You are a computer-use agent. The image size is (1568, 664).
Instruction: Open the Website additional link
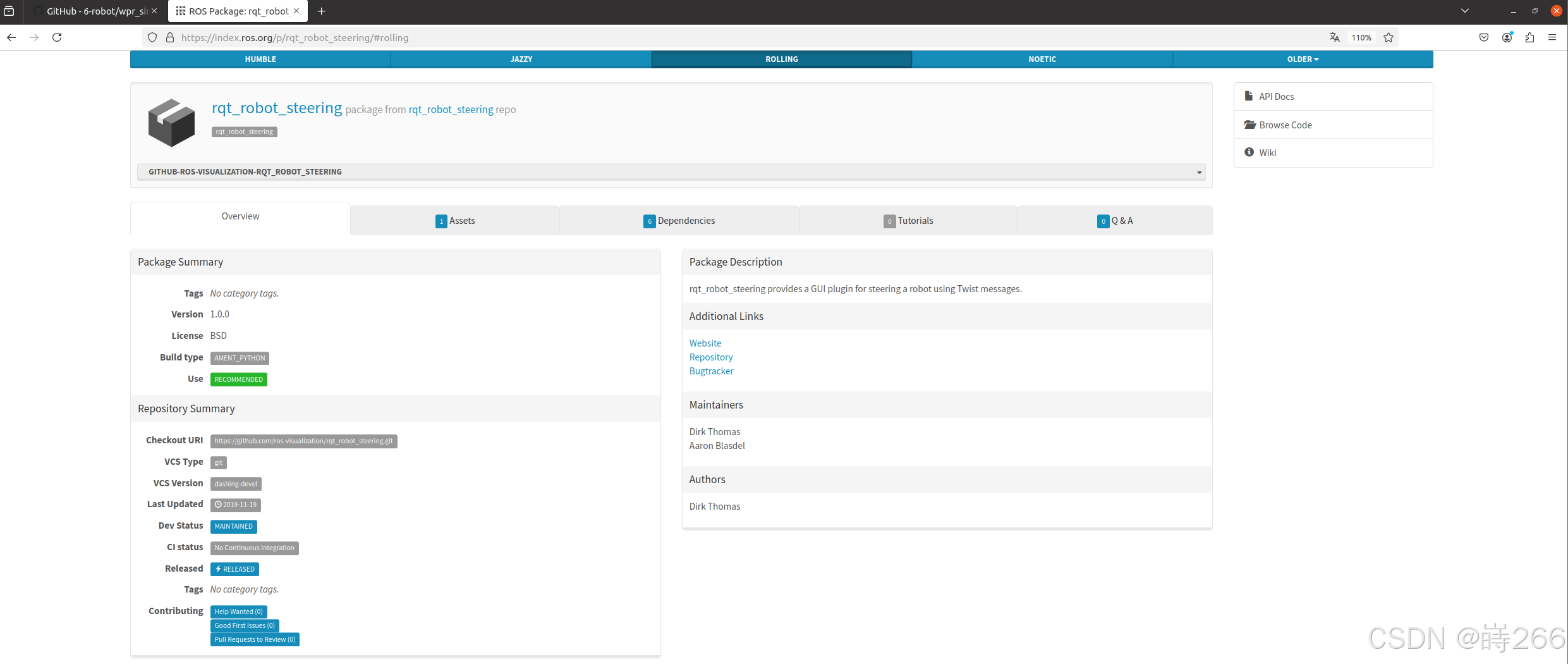(x=705, y=343)
